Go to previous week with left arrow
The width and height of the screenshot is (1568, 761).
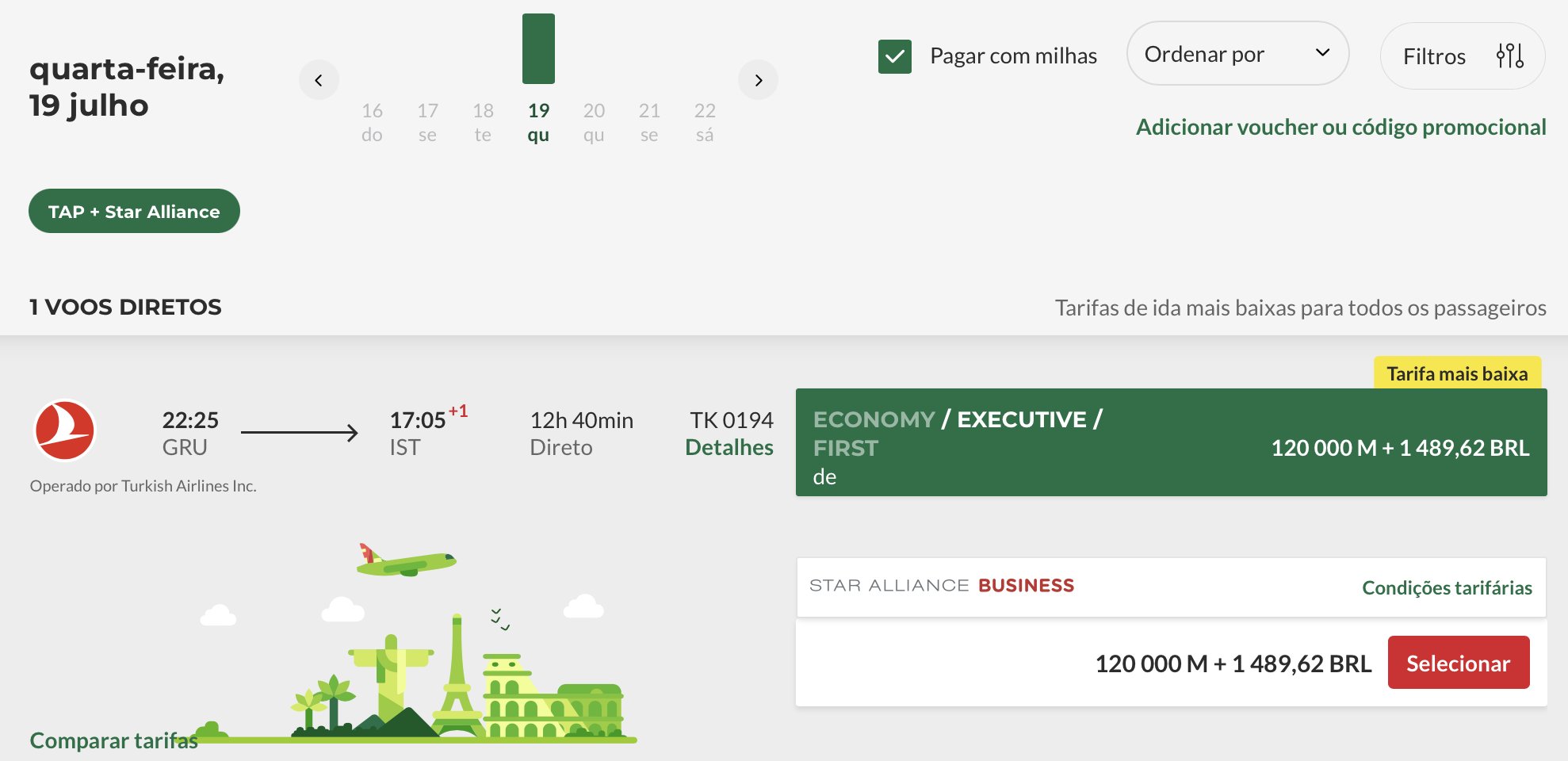319,80
